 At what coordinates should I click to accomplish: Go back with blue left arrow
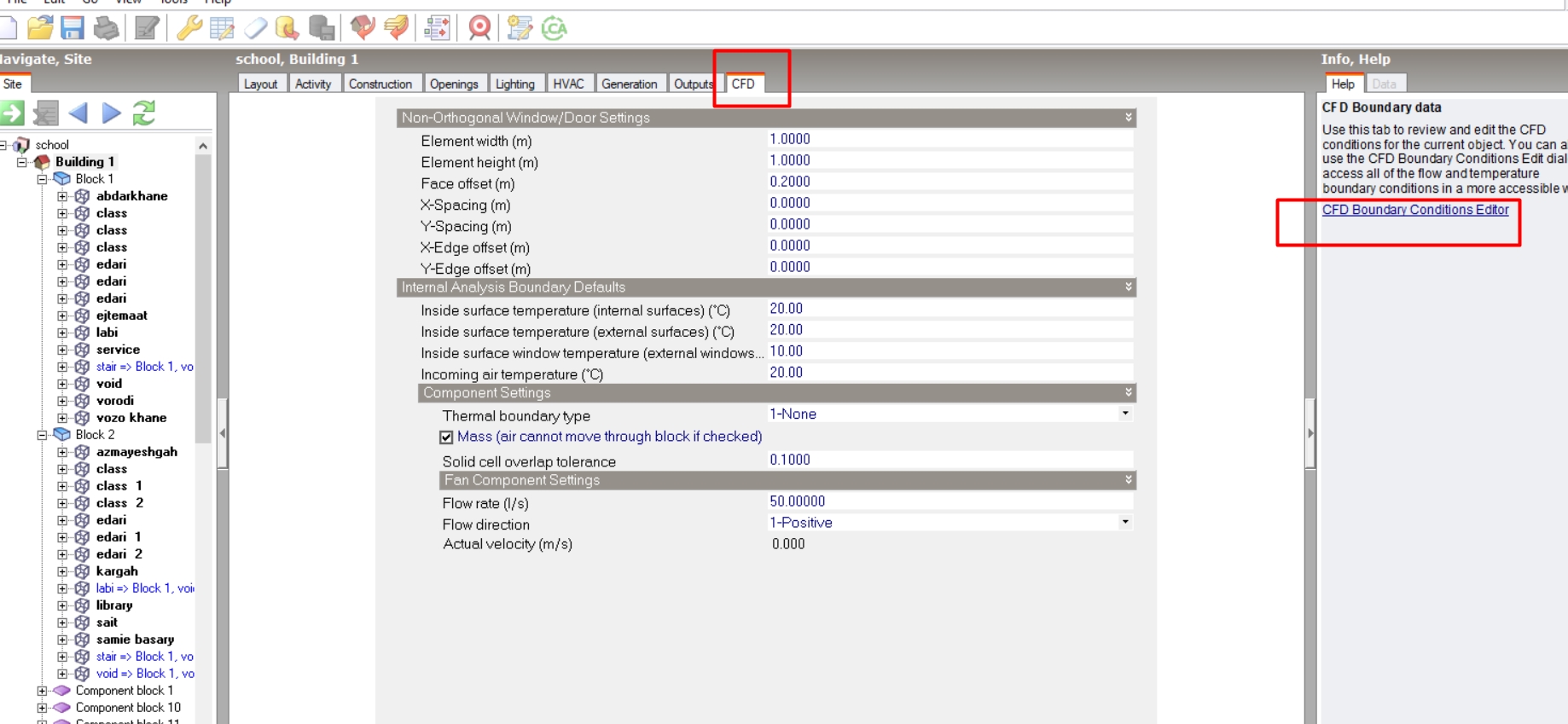point(78,113)
